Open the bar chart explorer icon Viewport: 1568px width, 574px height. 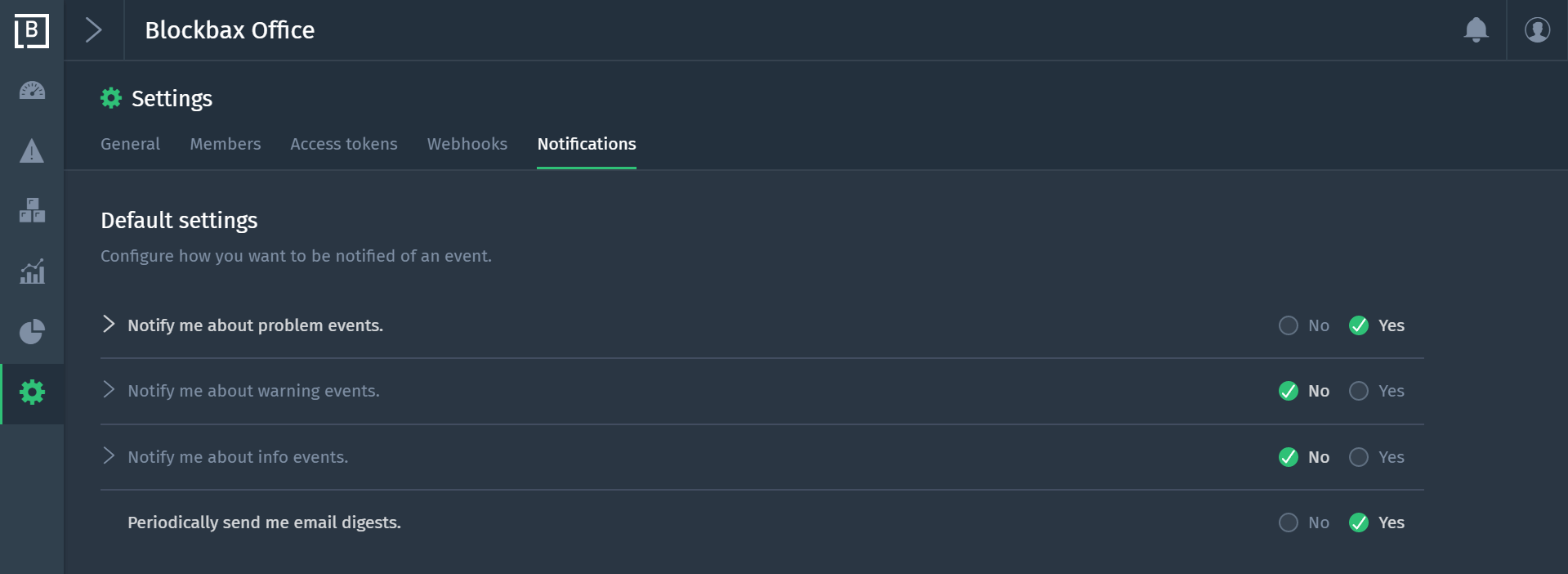[x=32, y=271]
